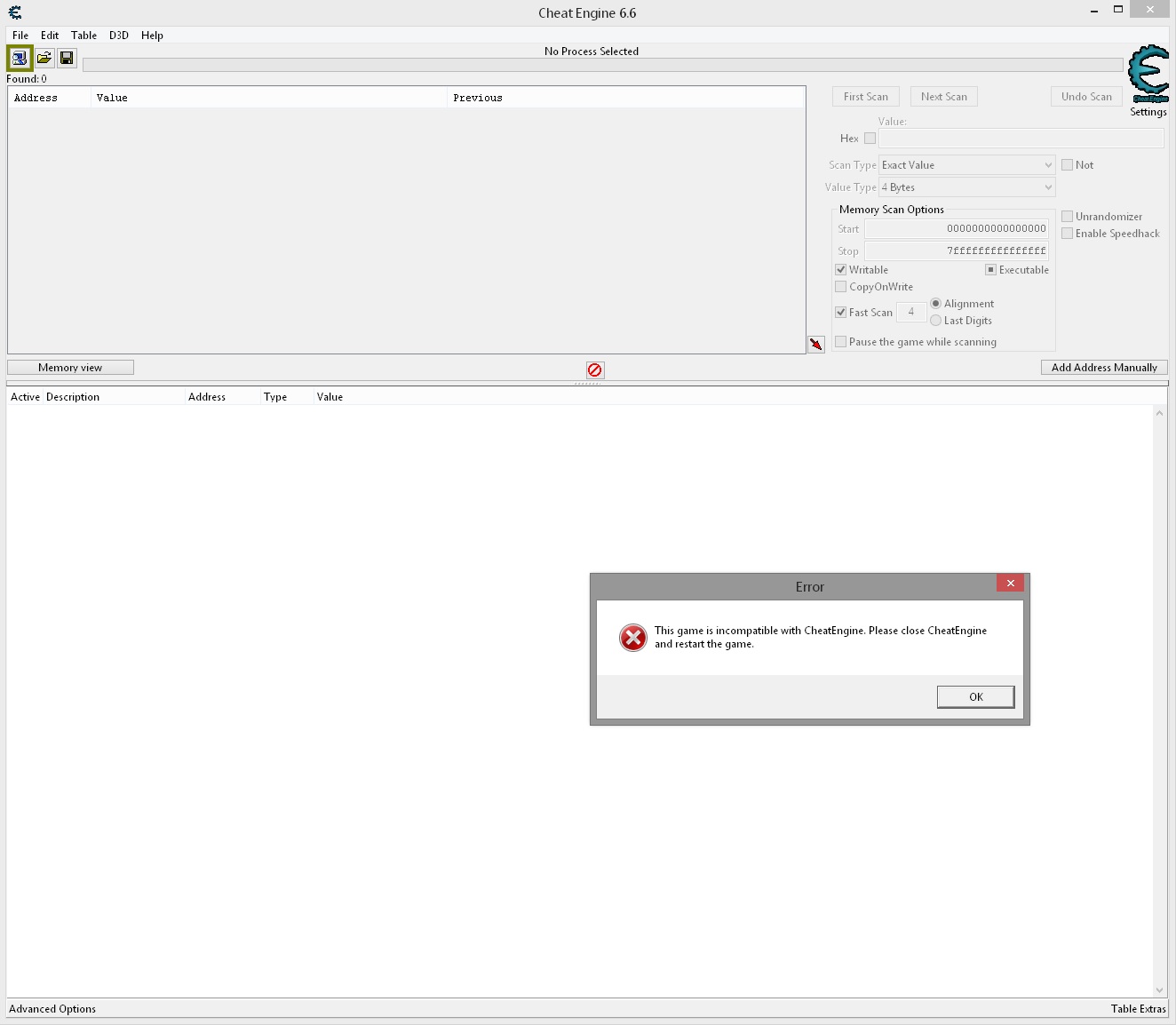Expand the Scan Type dropdown
The height and width of the screenshot is (1025, 1176).
966,165
